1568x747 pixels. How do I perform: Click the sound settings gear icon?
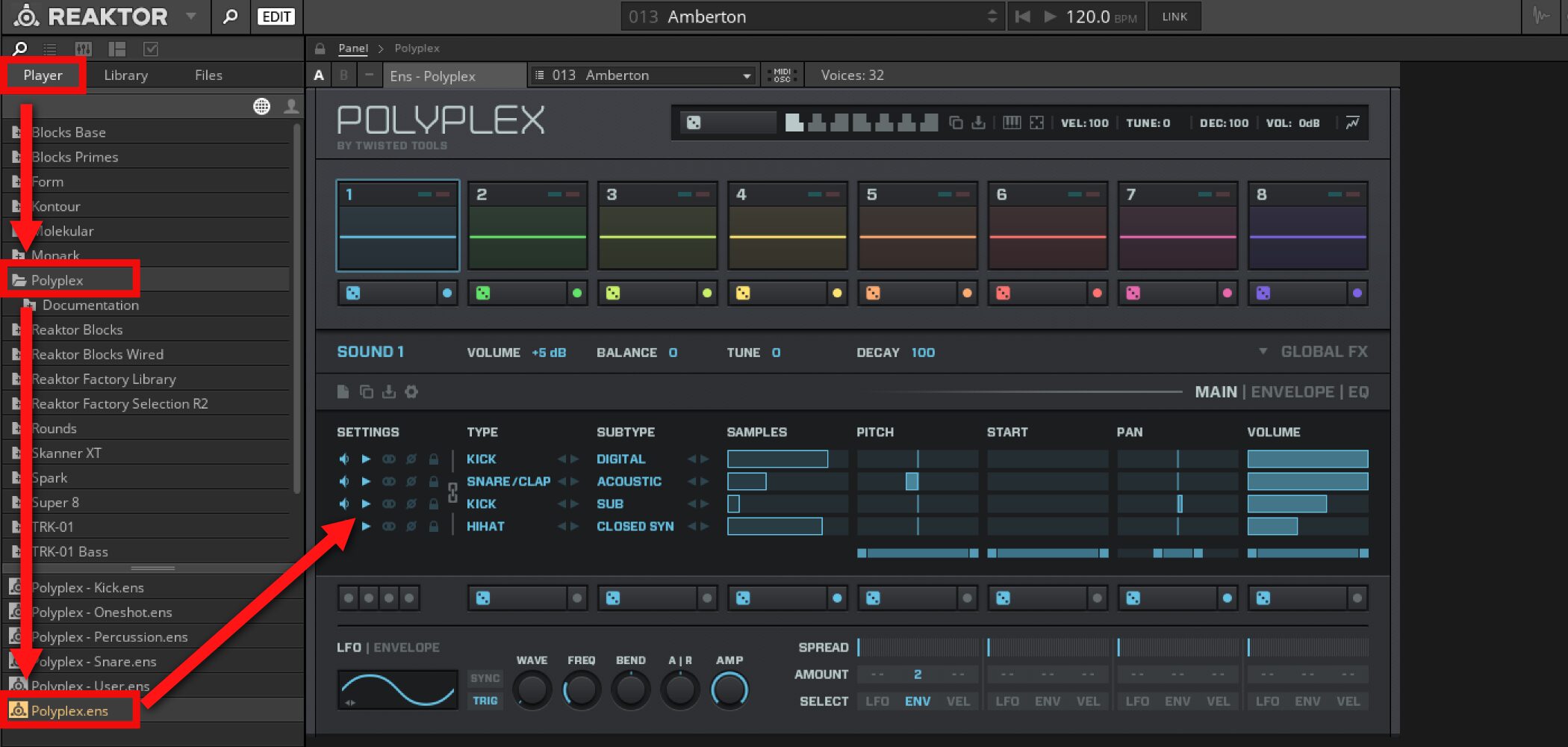[x=411, y=391]
